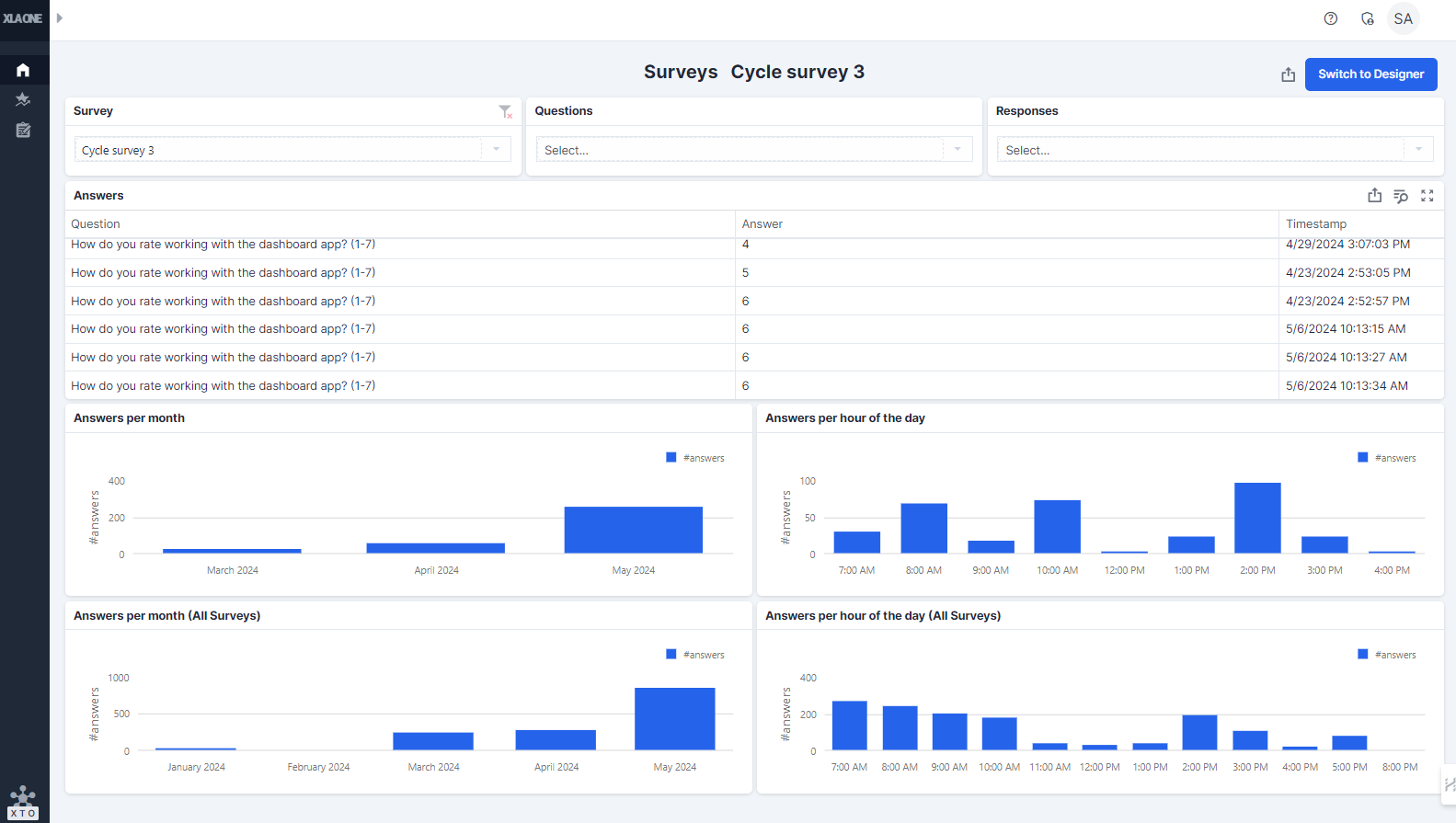Open the SA user profile avatar
This screenshot has height=823, width=1456.
click(1403, 18)
